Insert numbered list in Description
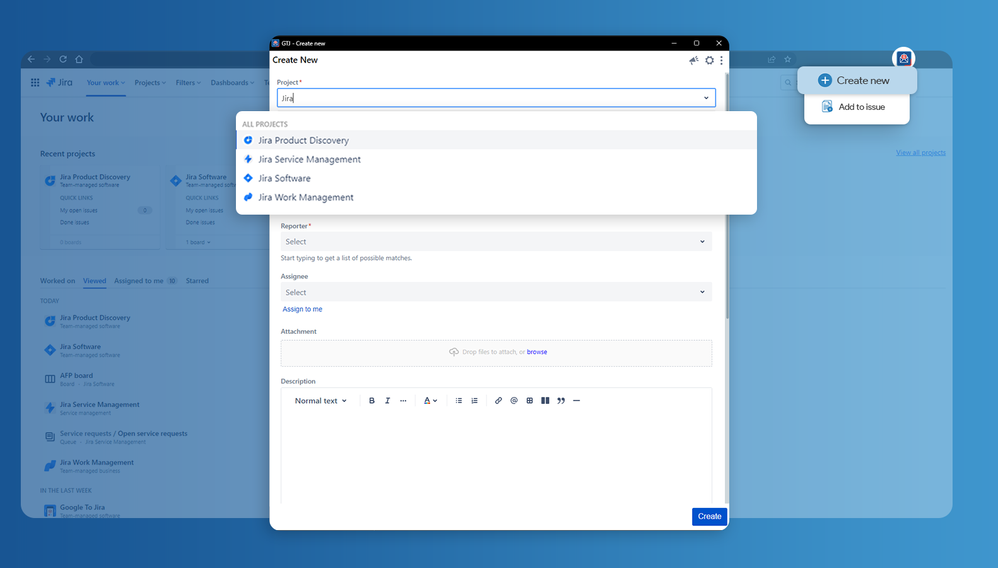The height and width of the screenshot is (568, 998). tap(474, 401)
